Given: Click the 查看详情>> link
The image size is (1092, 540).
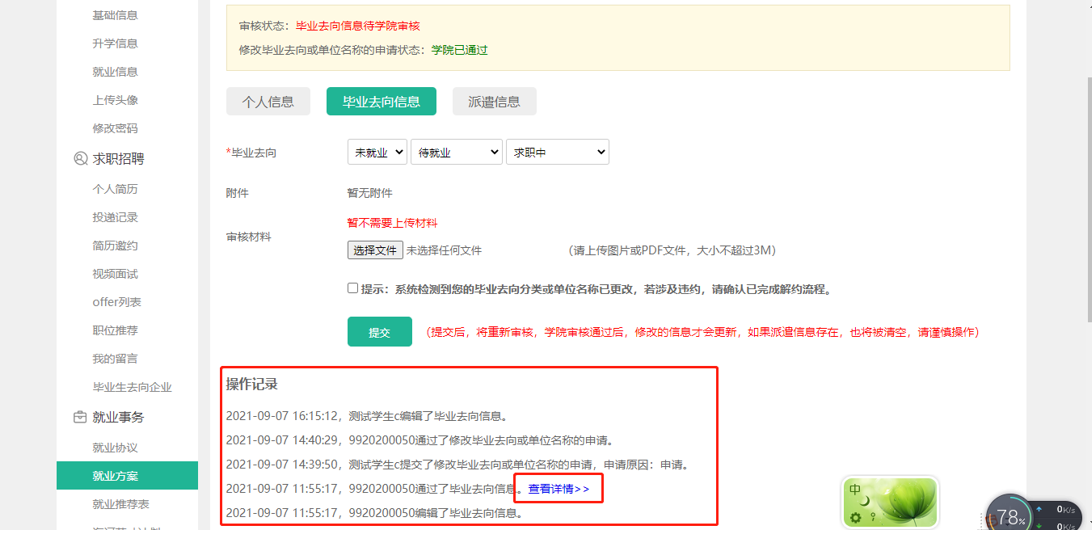Looking at the screenshot, I should [x=559, y=489].
